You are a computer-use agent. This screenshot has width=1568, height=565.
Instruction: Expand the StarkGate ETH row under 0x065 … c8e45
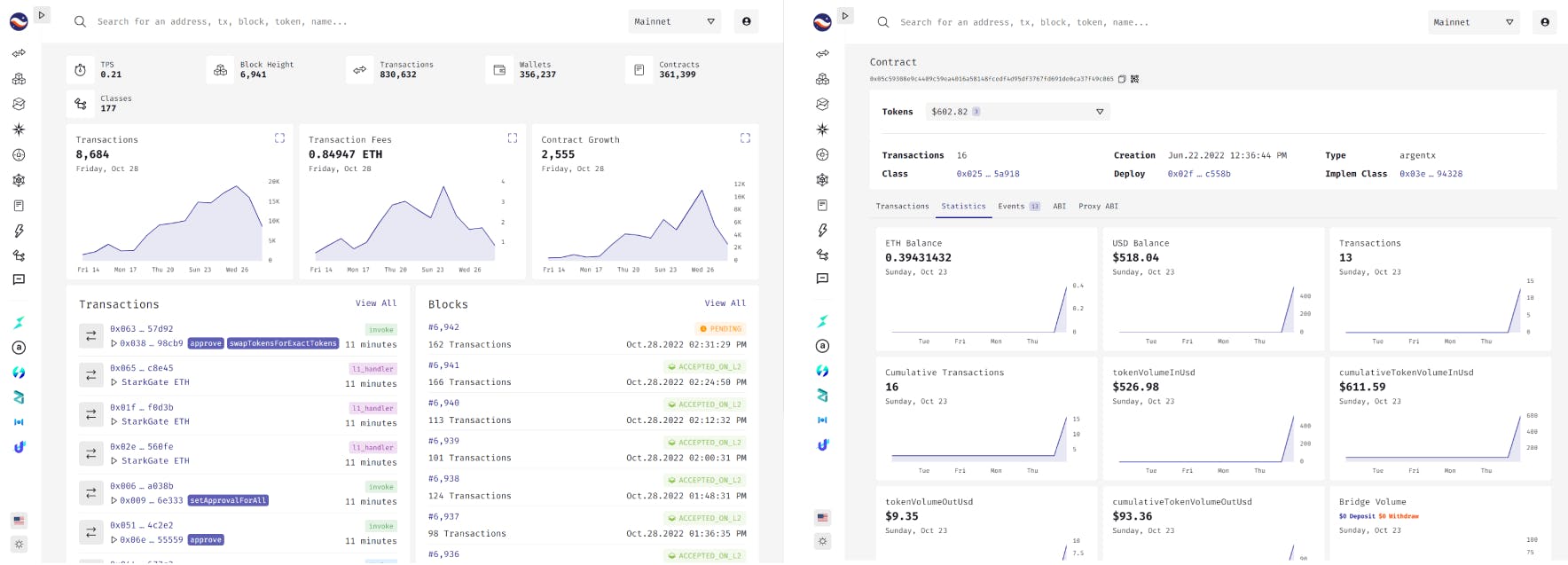coord(114,382)
